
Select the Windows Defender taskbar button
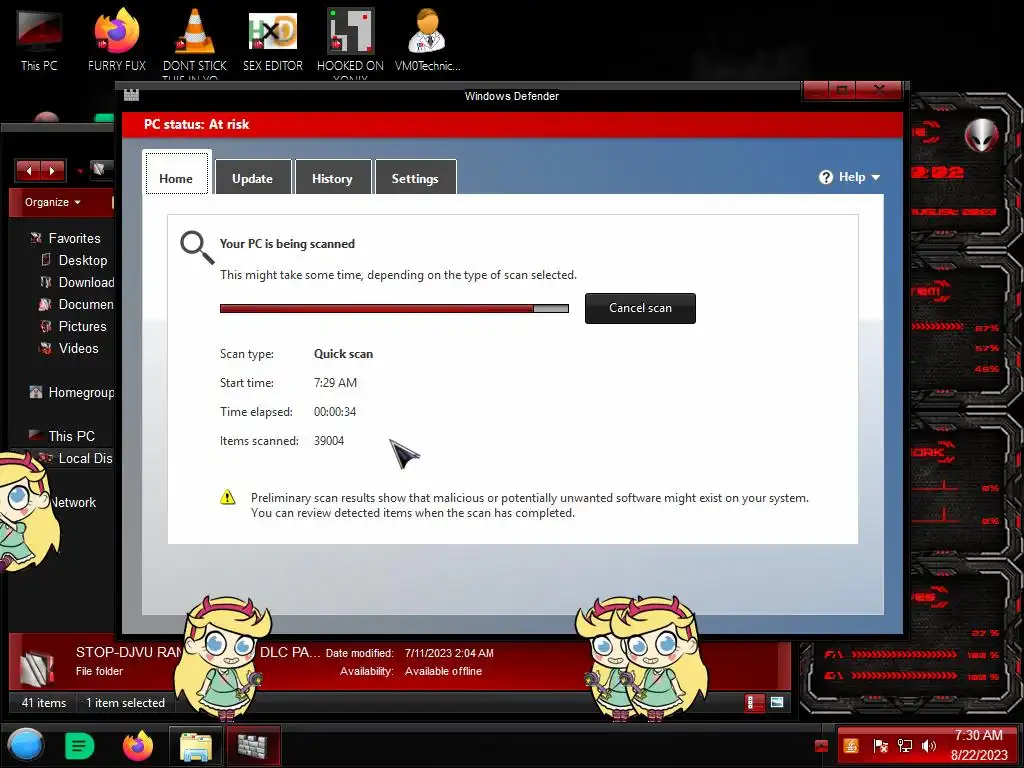253,746
